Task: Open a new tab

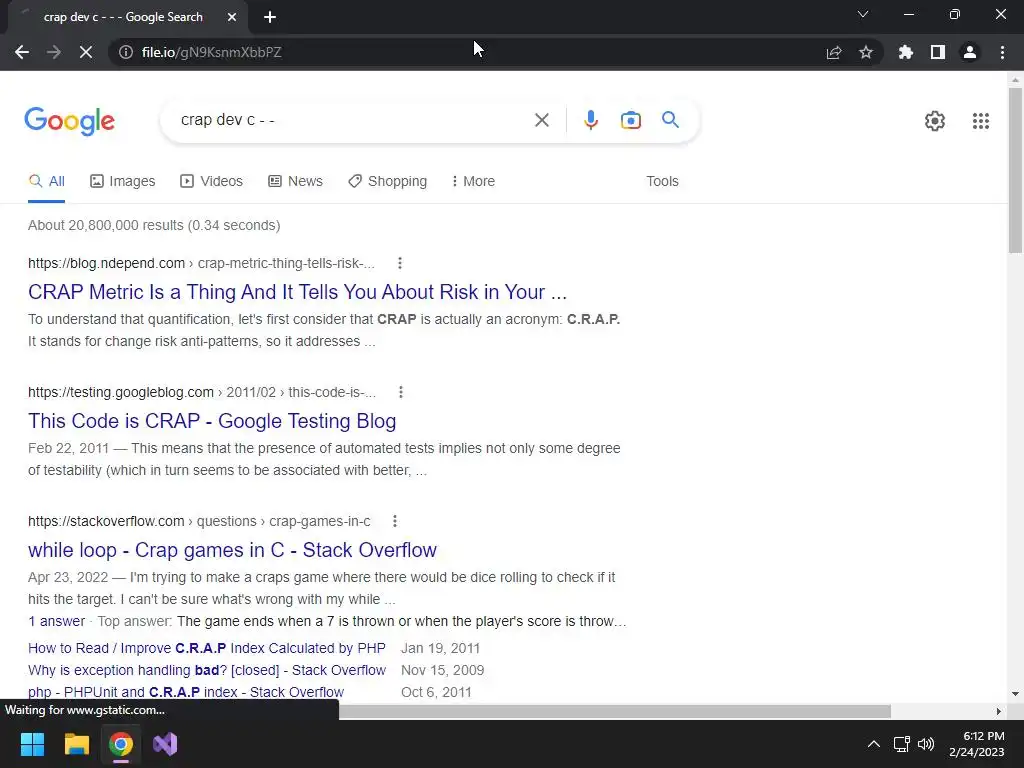Action: (270, 17)
